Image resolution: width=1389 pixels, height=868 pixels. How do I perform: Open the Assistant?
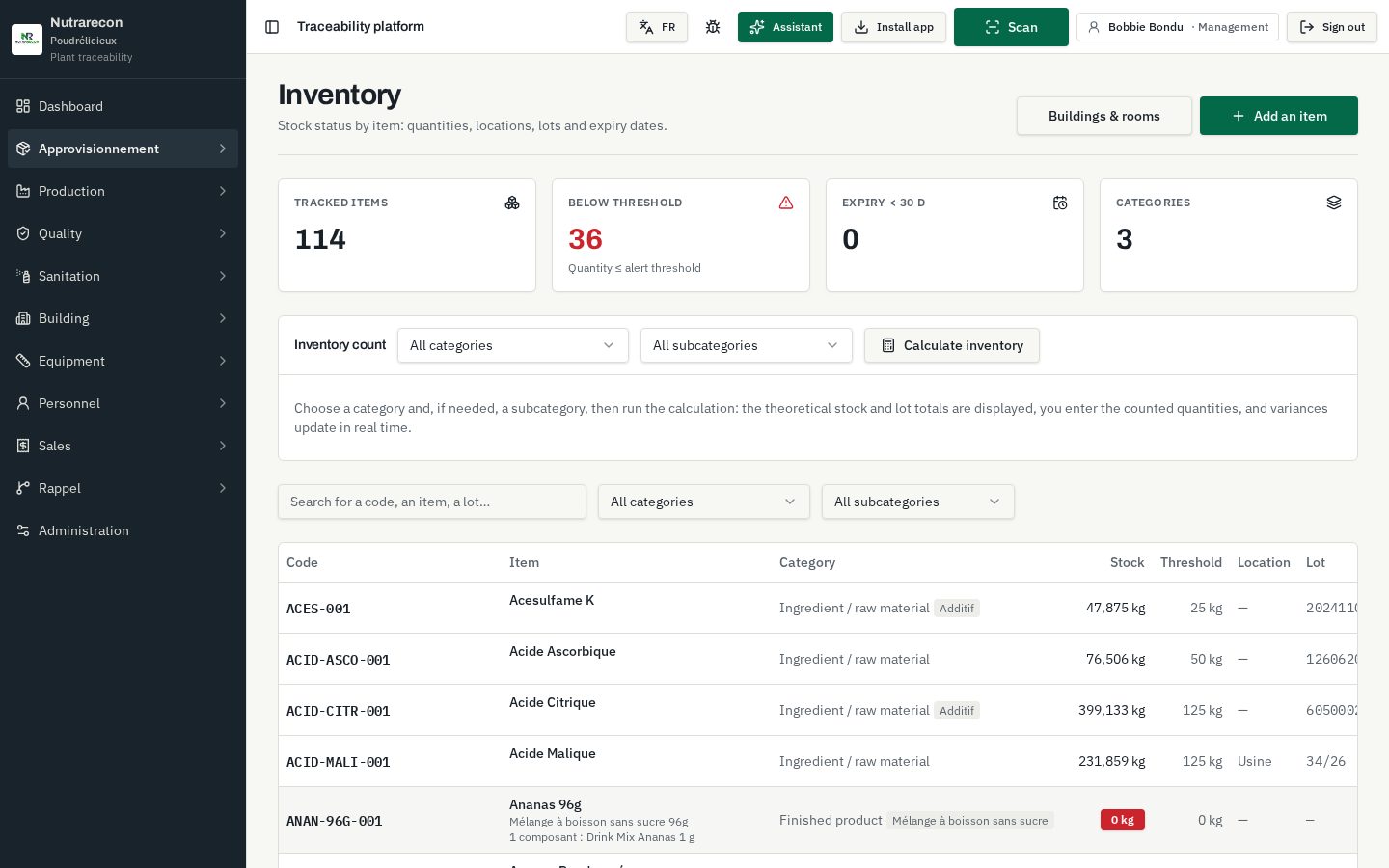coord(785,27)
